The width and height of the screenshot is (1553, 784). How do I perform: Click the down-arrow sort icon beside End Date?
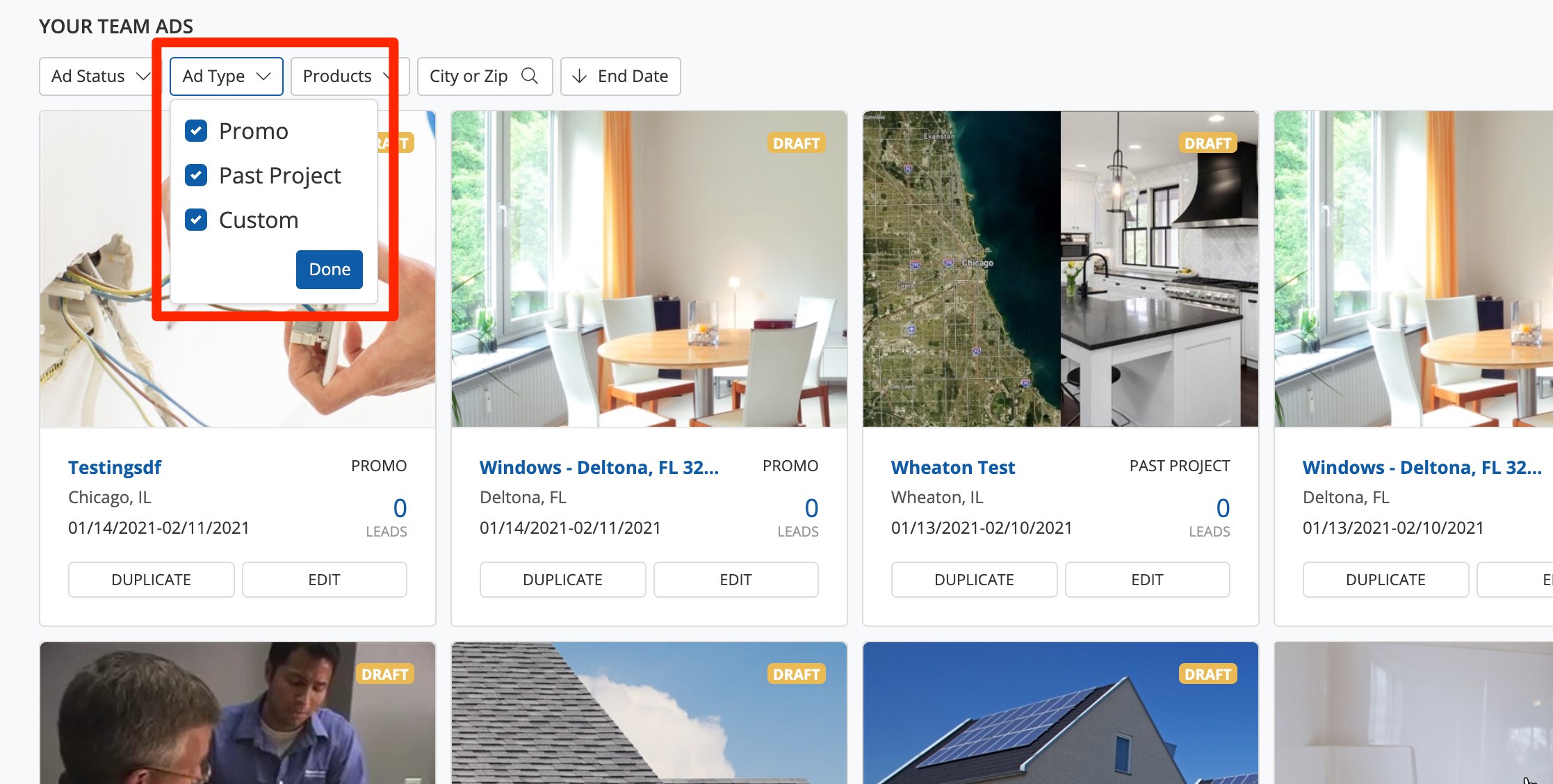579,76
